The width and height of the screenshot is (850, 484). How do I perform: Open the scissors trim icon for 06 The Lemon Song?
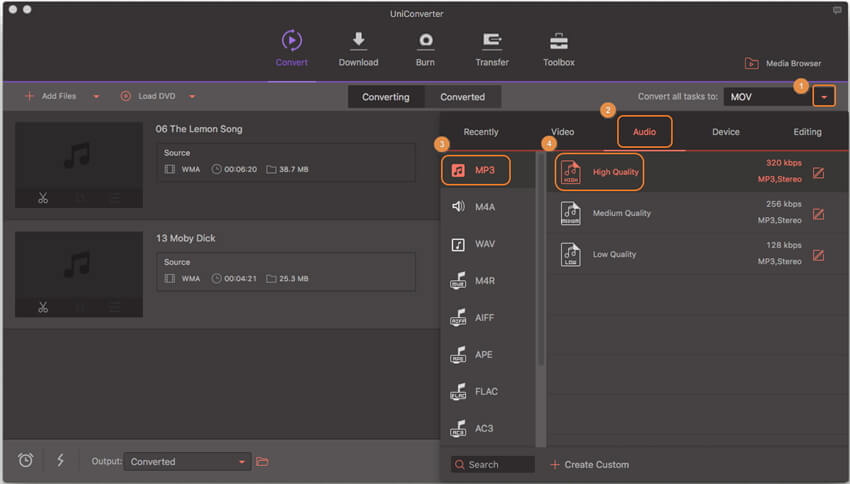coord(43,198)
